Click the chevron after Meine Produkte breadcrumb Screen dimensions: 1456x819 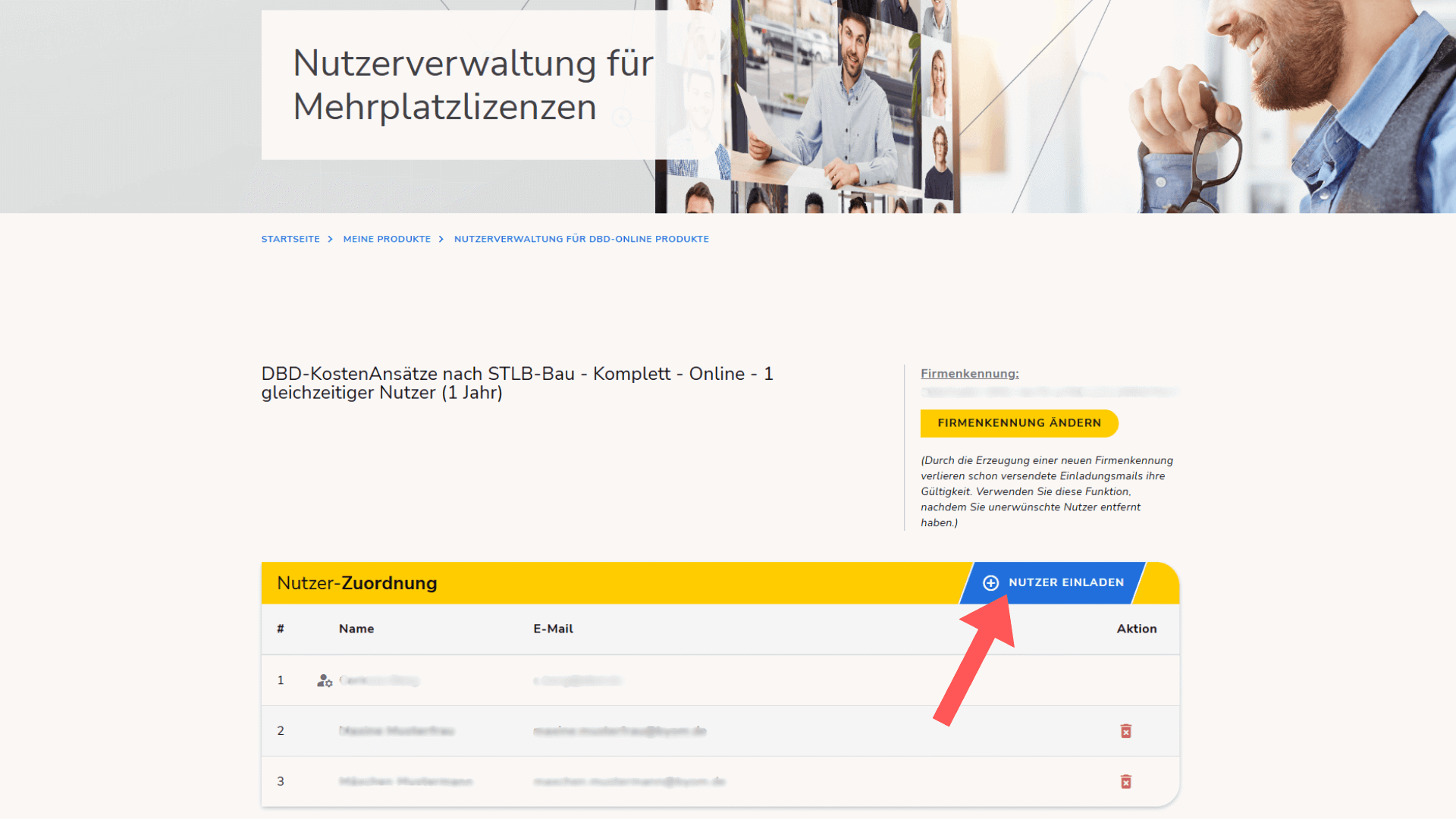[441, 239]
